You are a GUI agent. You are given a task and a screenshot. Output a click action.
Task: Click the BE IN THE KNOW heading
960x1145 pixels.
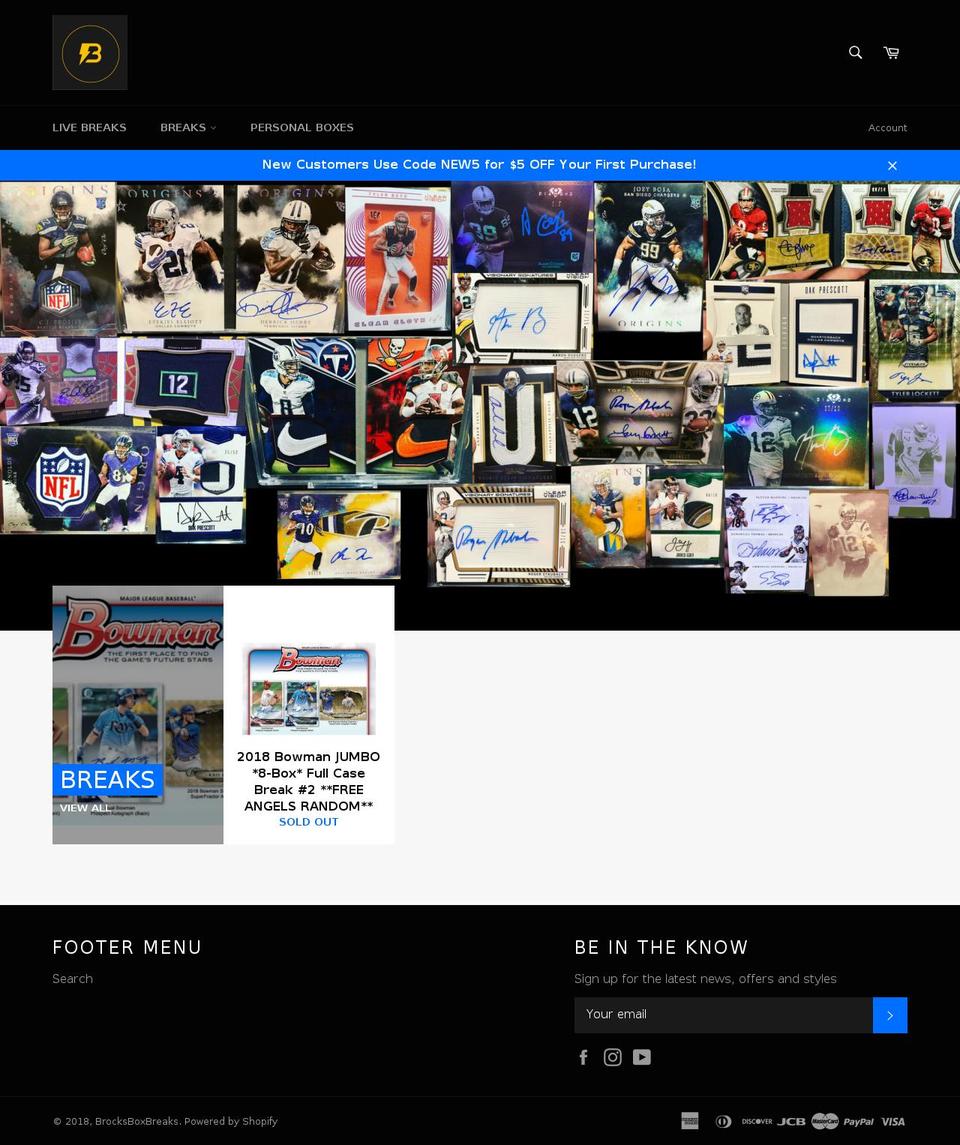(x=661, y=947)
